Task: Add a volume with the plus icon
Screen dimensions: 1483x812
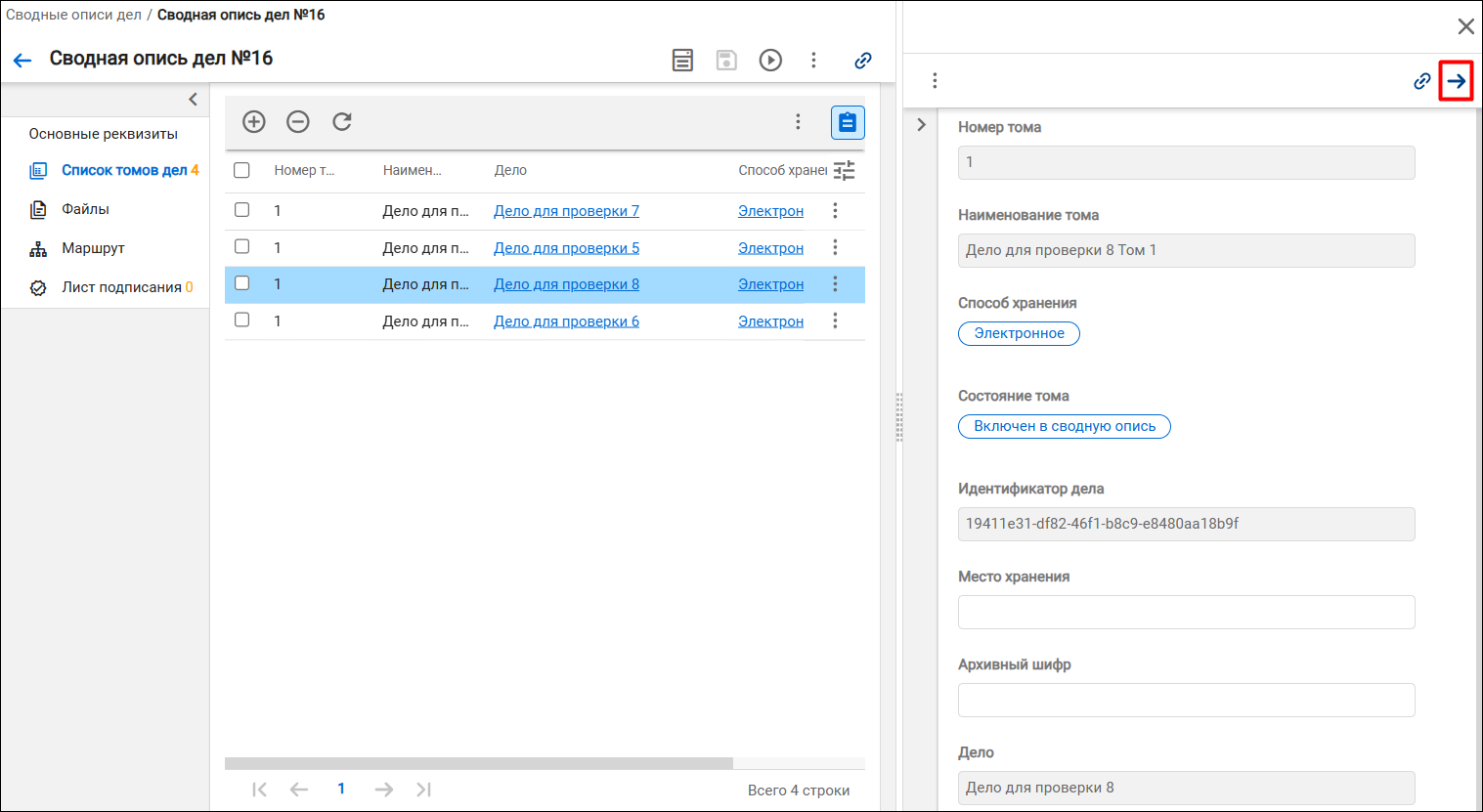Action: (254, 121)
